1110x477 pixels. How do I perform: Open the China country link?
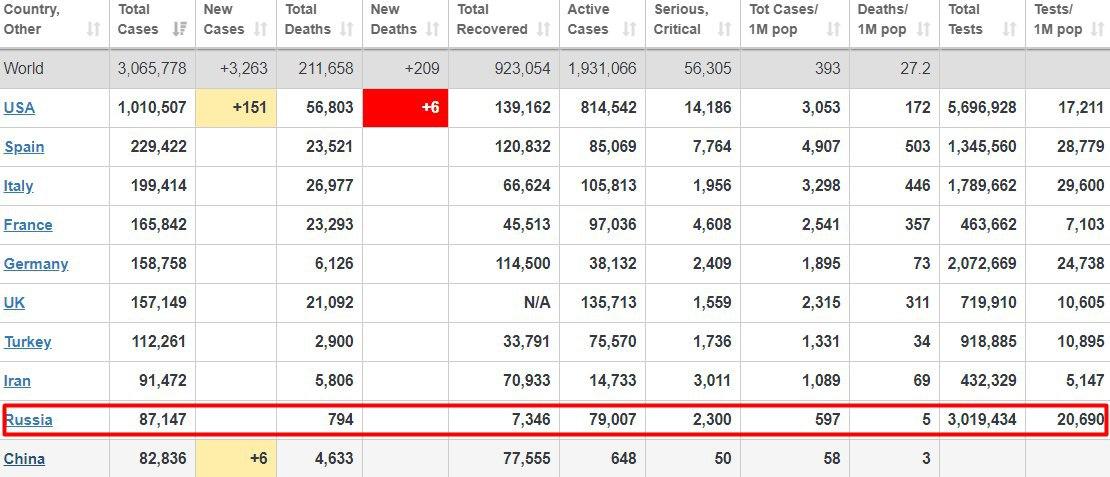[x=24, y=459]
